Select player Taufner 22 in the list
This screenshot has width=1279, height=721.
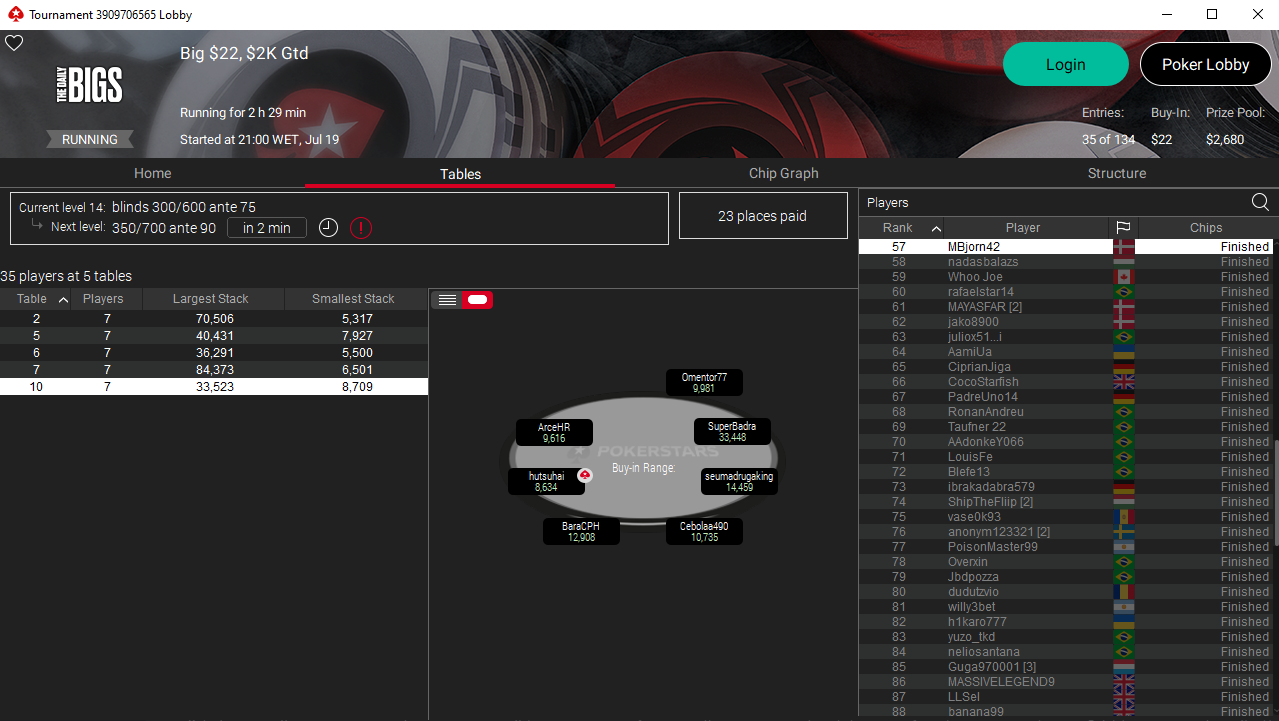tap(1065, 427)
